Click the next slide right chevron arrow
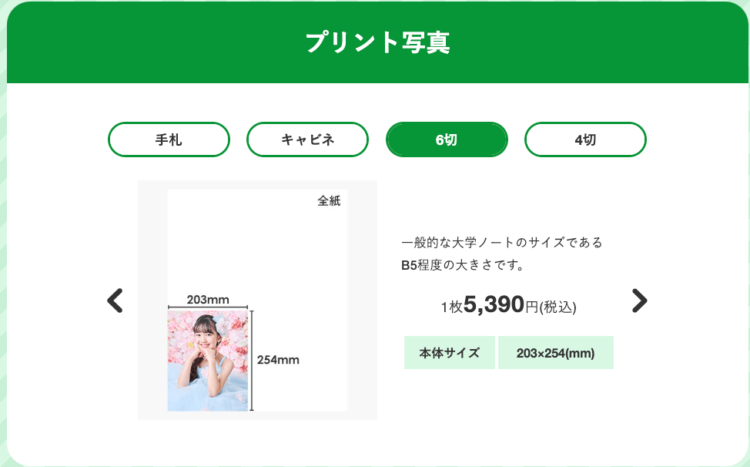 pyautogui.click(x=639, y=300)
